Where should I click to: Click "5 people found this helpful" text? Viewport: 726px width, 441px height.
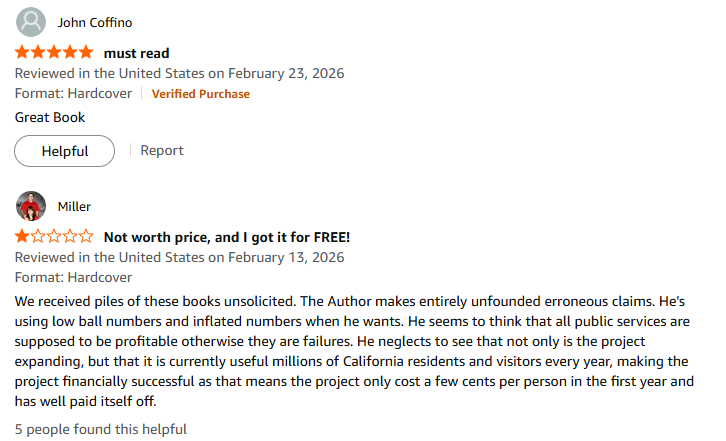101,429
